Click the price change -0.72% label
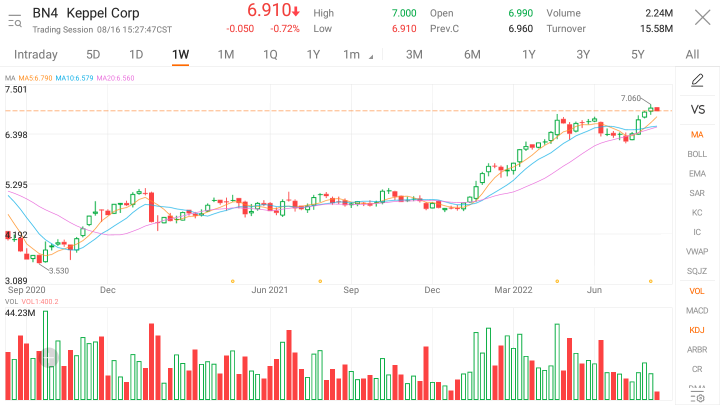 click(285, 28)
